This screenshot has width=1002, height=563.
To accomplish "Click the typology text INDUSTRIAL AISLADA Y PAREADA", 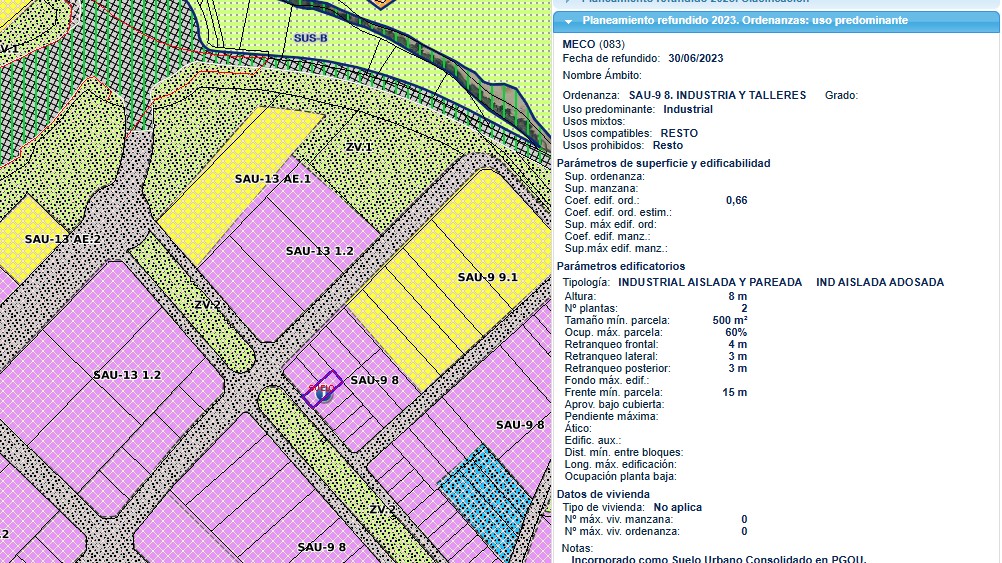I will 710,282.
